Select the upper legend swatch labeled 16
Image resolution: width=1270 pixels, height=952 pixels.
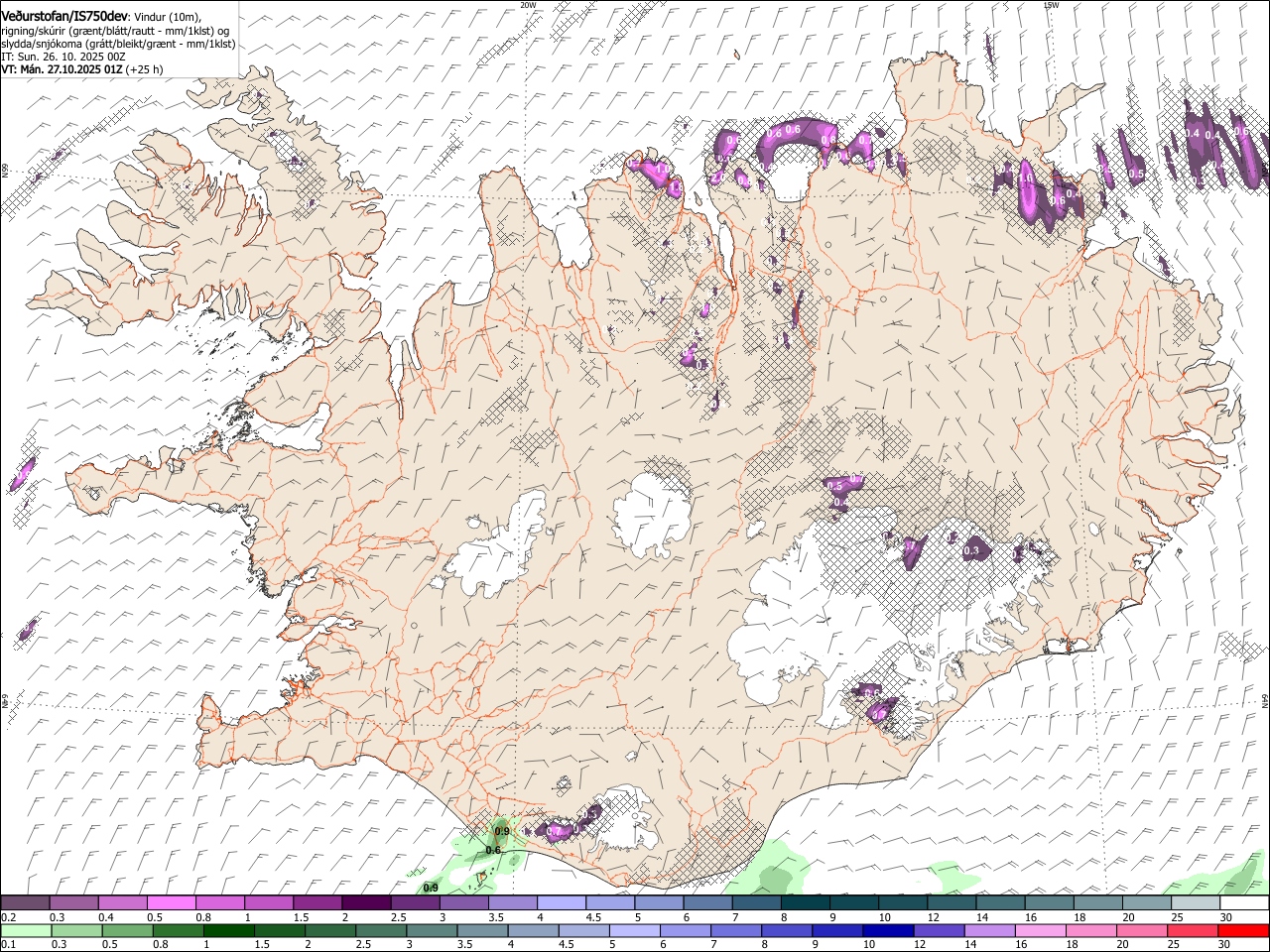coord(1050,903)
